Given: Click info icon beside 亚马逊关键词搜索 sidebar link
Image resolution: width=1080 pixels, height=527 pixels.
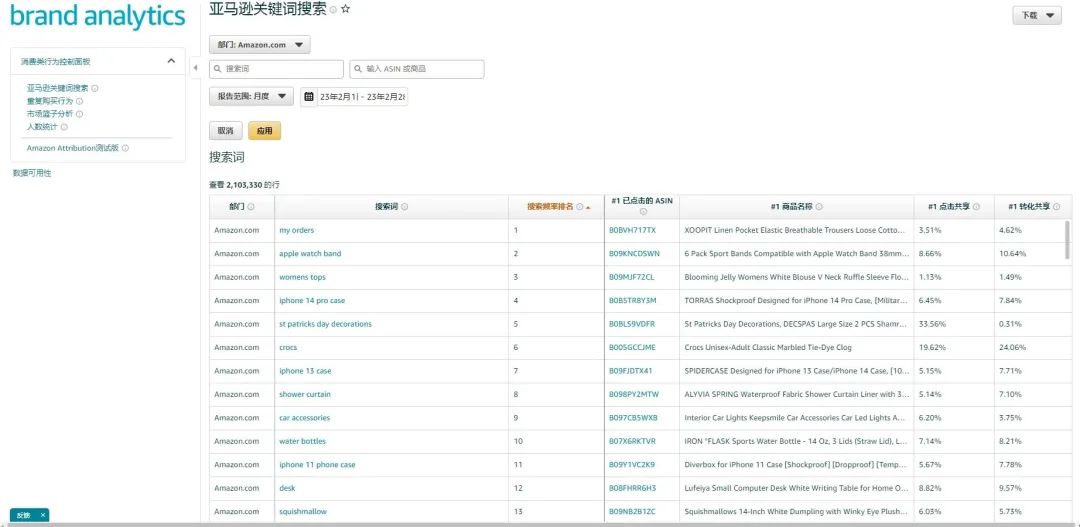Looking at the screenshot, I should pos(95,88).
